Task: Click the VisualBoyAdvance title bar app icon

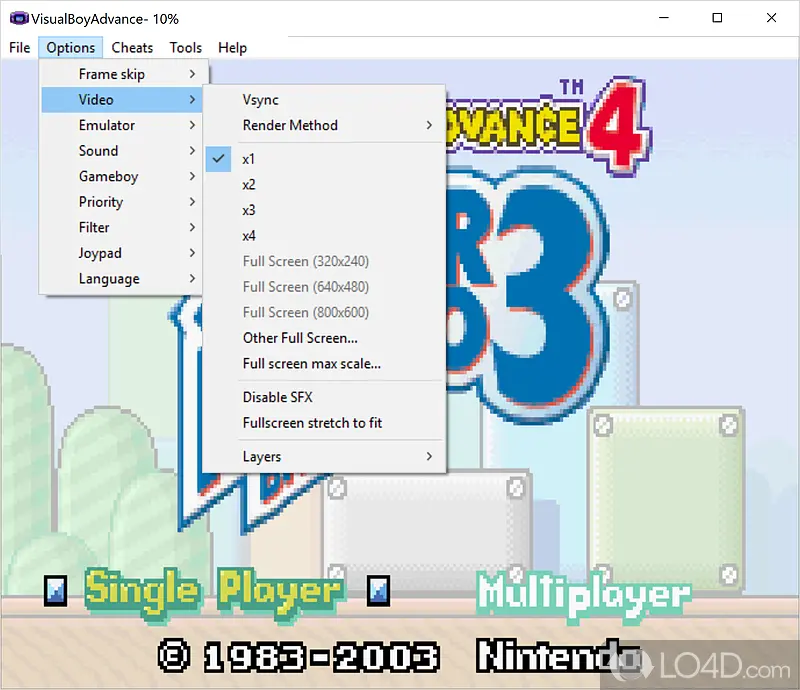Action: (17, 18)
